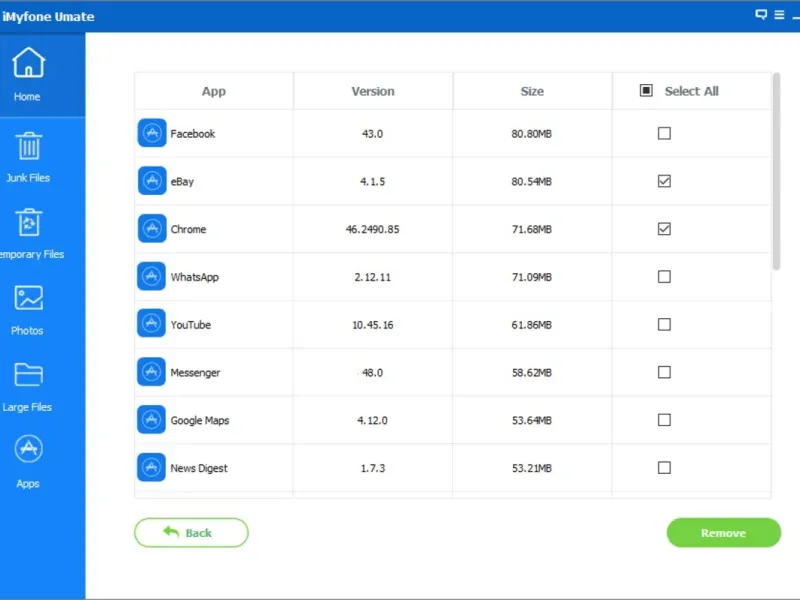The image size is (800, 600).
Task: Click the WhatsApp app icon
Action: pyautogui.click(x=152, y=276)
